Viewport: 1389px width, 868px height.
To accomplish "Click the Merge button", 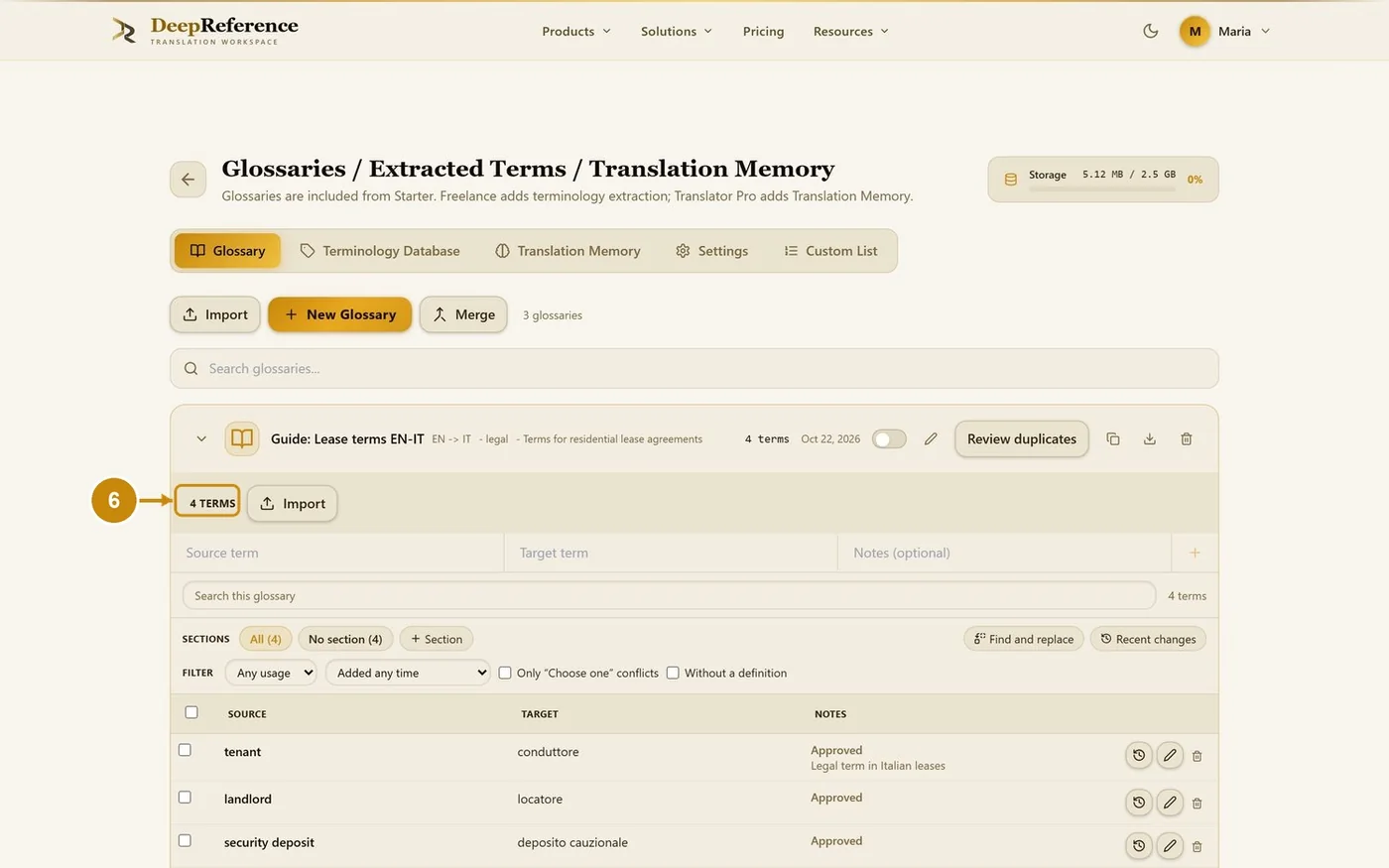I will pos(463,314).
